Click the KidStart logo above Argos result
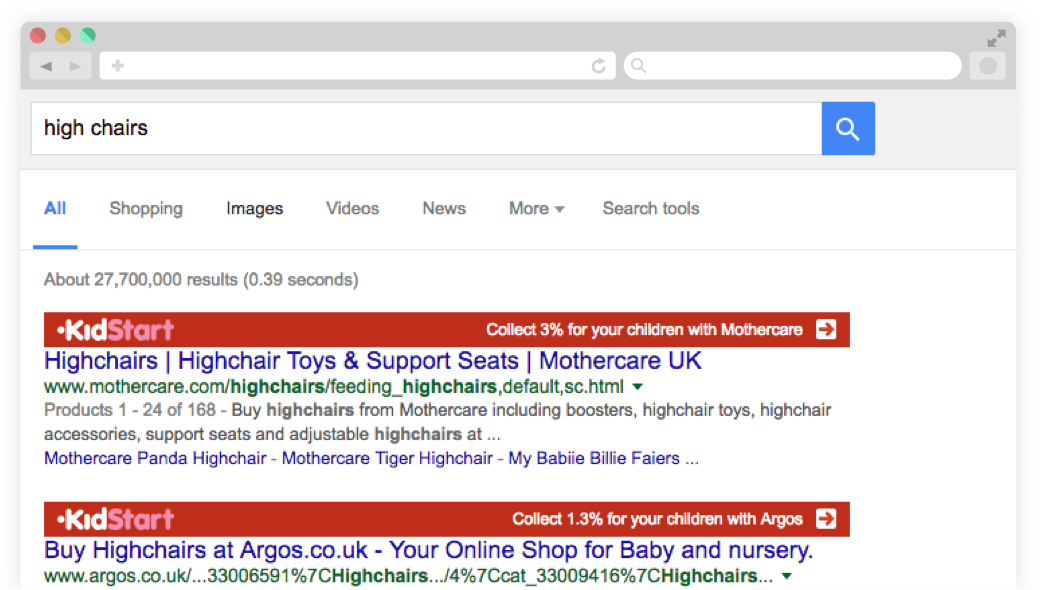 (115, 519)
